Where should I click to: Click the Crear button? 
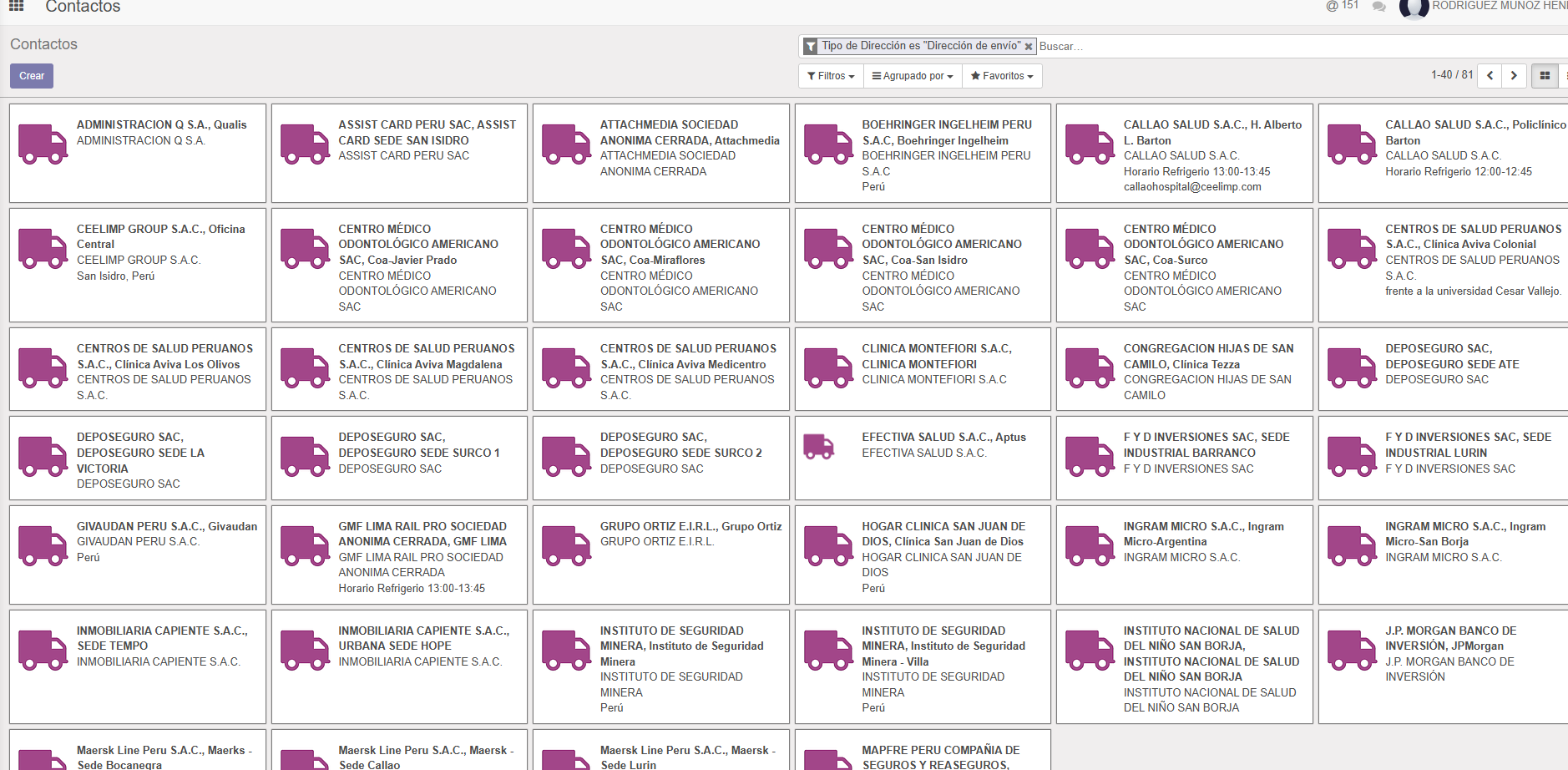click(32, 76)
